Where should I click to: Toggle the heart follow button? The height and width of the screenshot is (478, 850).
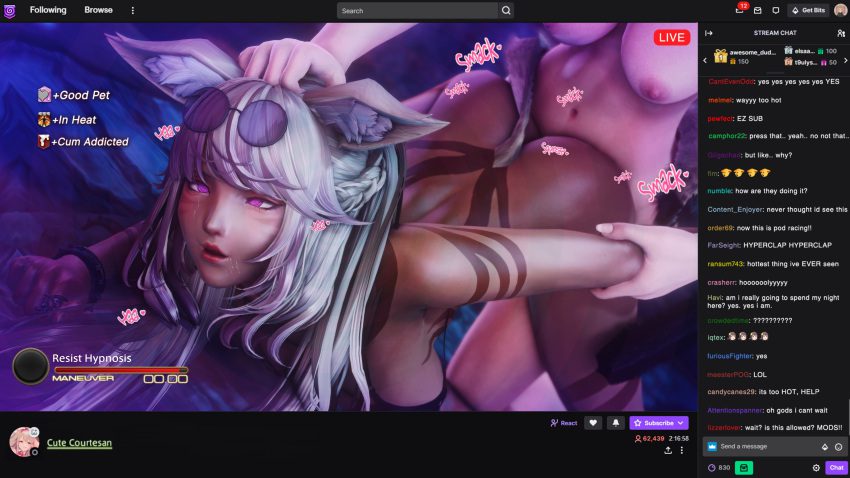pyautogui.click(x=593, y=423)
